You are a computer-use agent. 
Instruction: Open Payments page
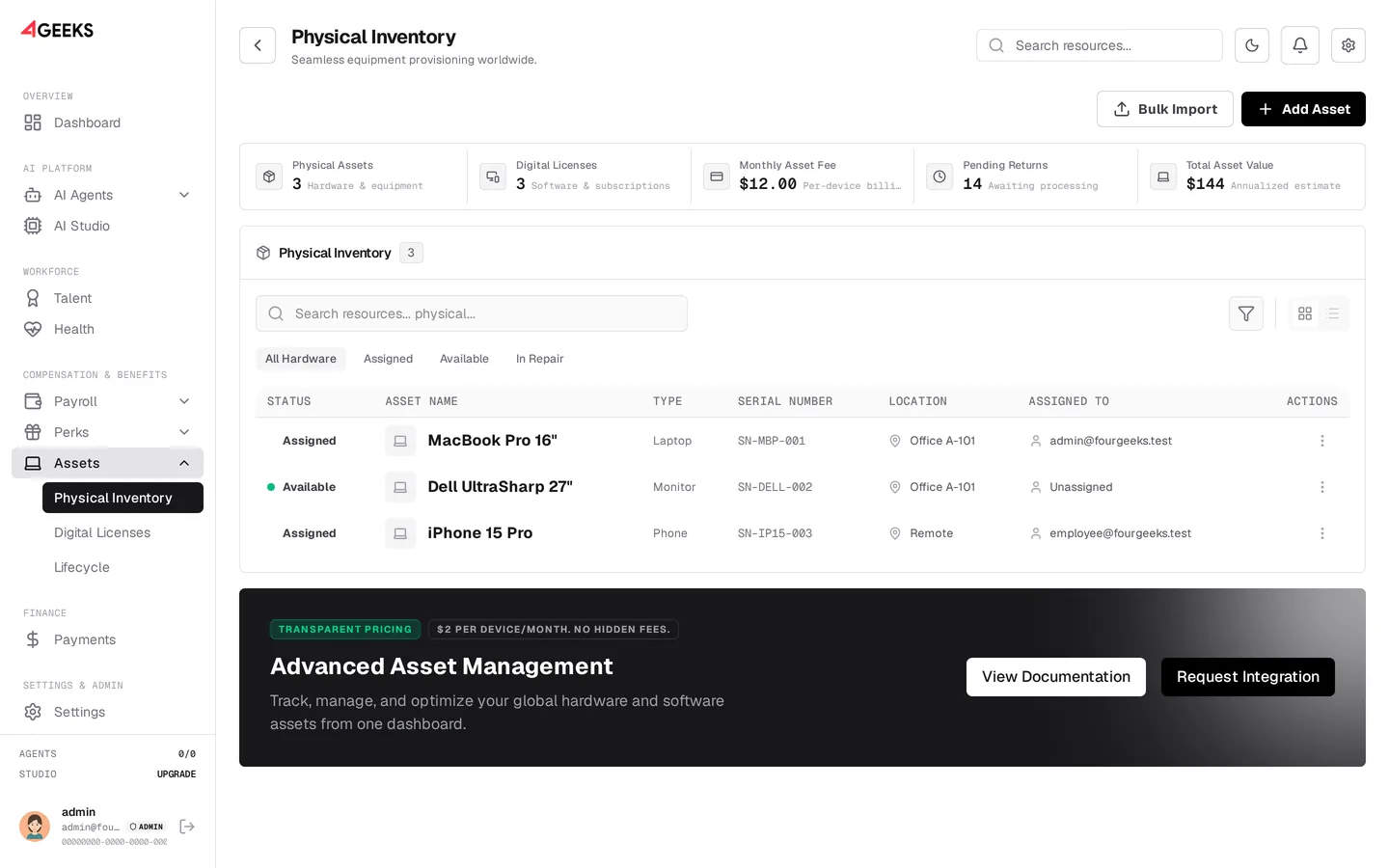click(108, 639)
